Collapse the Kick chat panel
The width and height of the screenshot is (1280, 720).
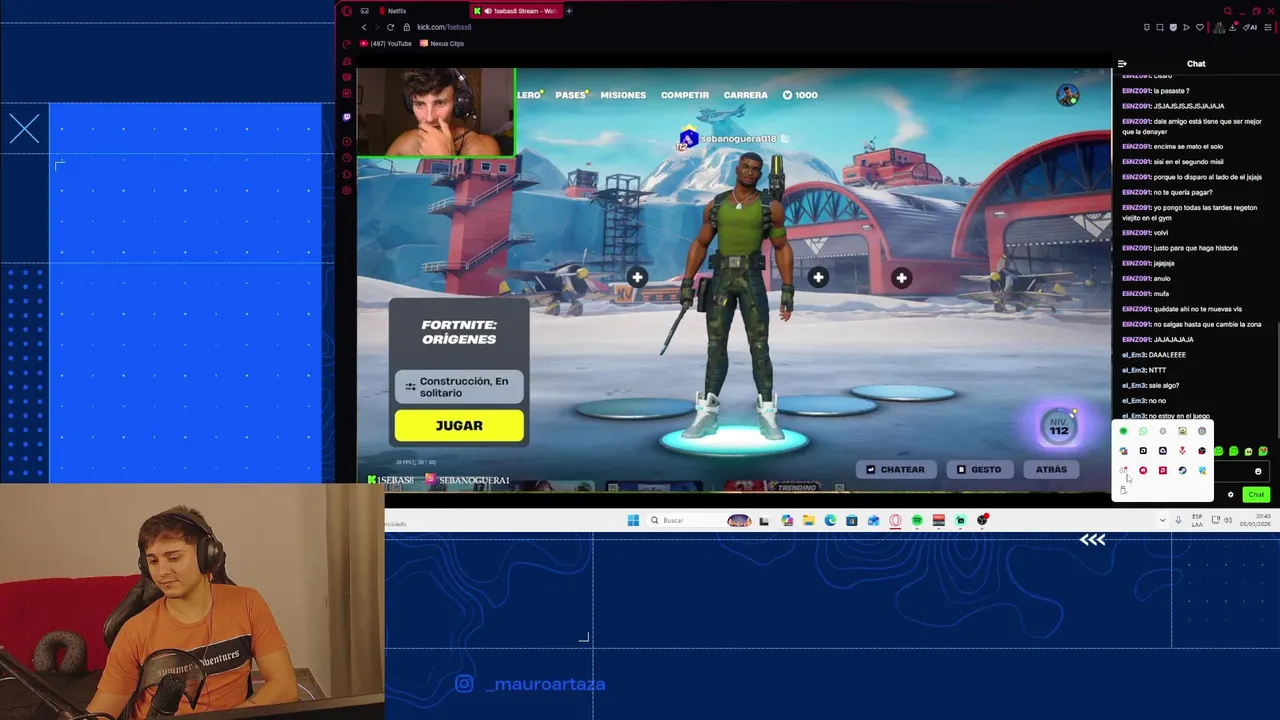click(1122, 64)
